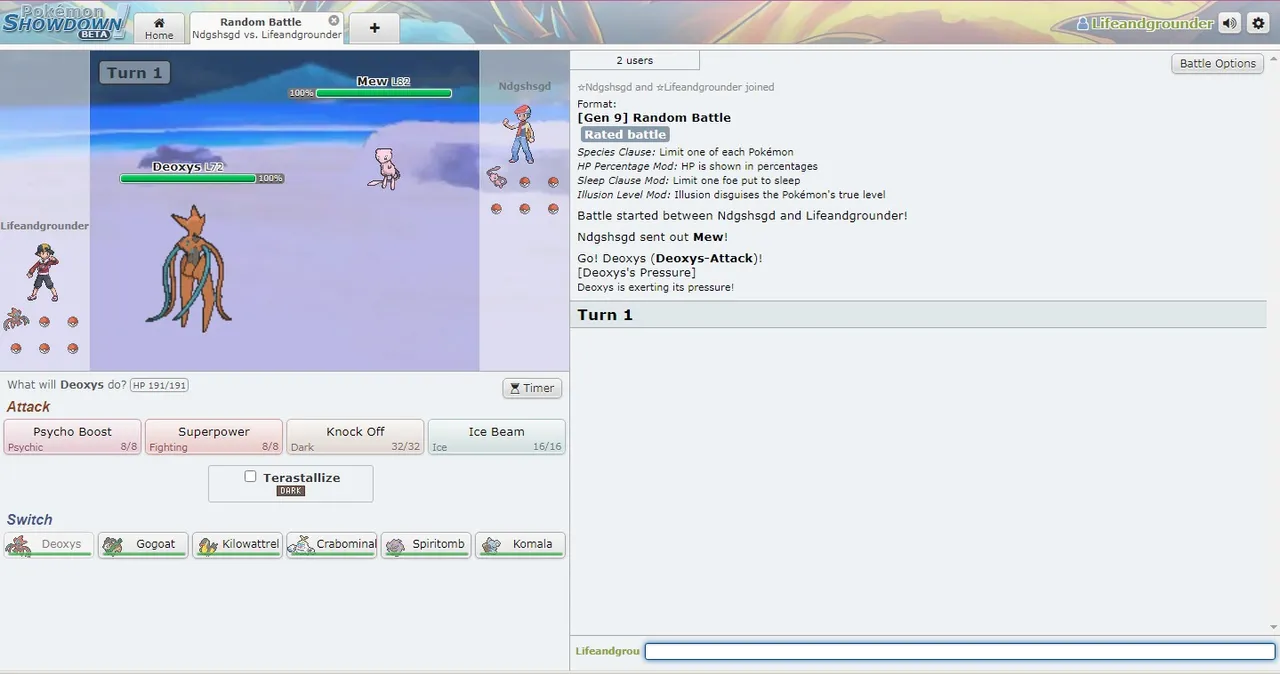Image resolution: width=1280 pixels, height=674 pixels.
Task: Click 'Deoxys is exerting its pressure!' log line
Action: coord(655,288)
